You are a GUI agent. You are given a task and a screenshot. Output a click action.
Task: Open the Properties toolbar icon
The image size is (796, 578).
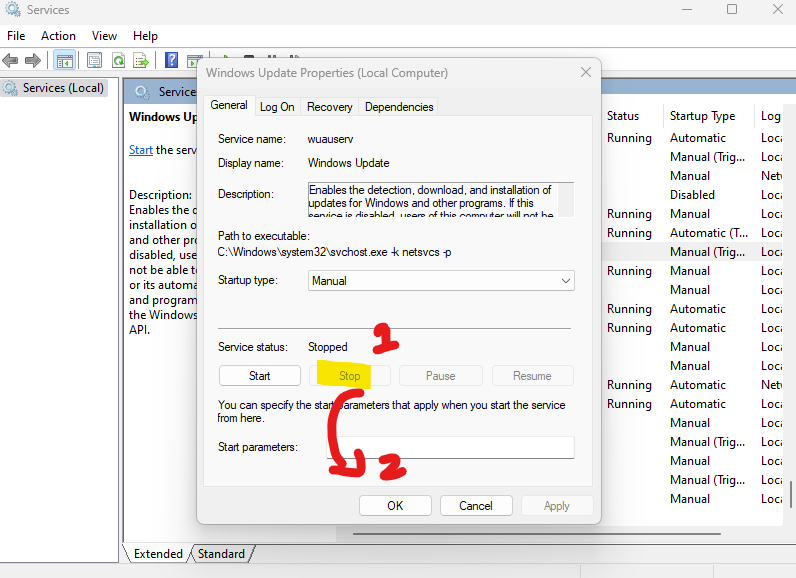(94, 61)
